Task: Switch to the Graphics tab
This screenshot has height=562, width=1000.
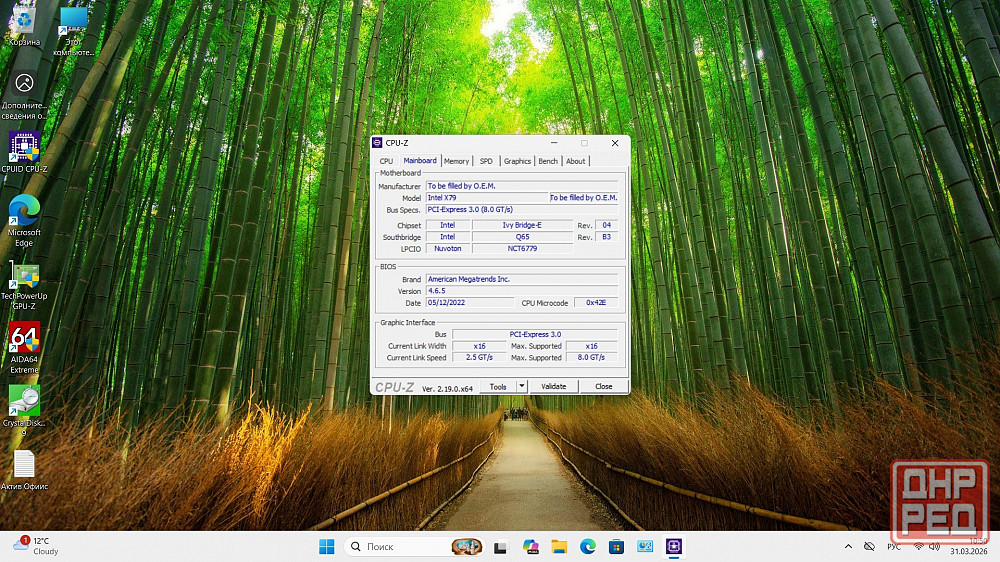Action: 517,161
